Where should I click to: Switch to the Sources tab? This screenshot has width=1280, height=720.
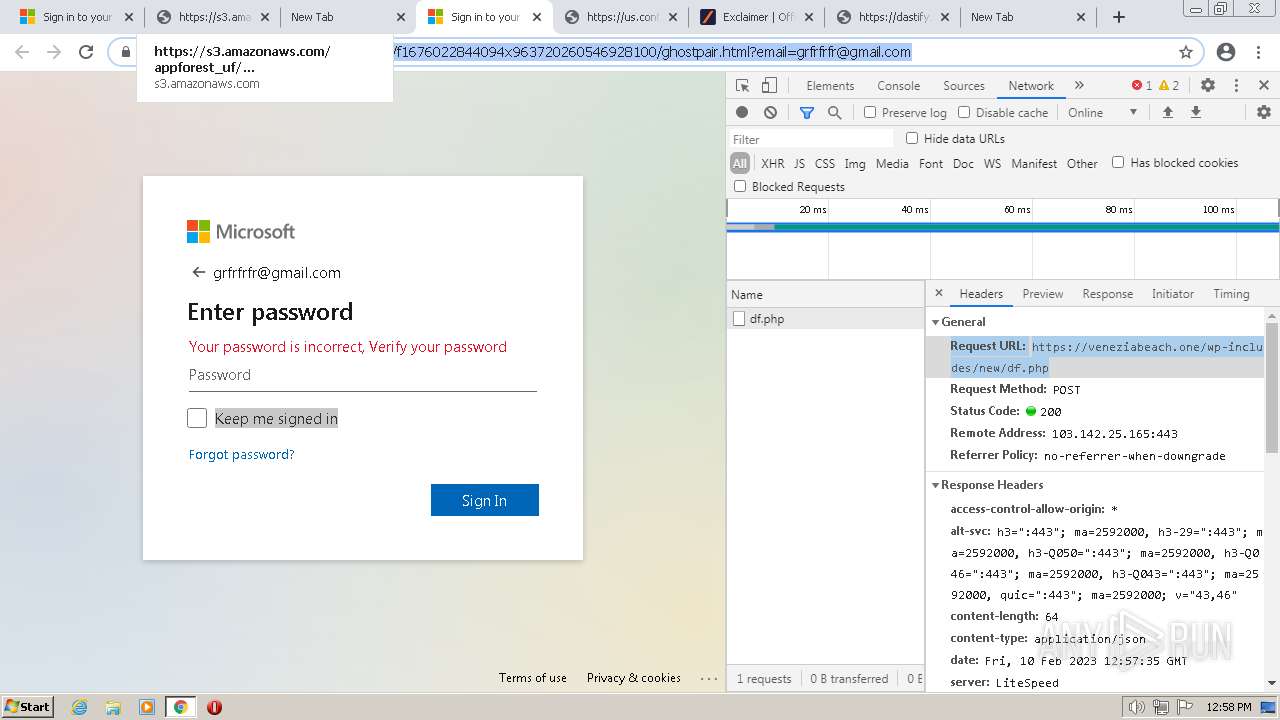pyautogui.click(x=964, y=86)
